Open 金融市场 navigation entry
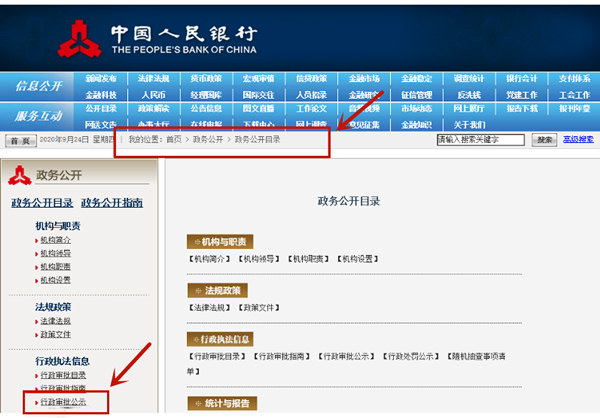Viewport: 600px width, 418px height. pos(364,79)
